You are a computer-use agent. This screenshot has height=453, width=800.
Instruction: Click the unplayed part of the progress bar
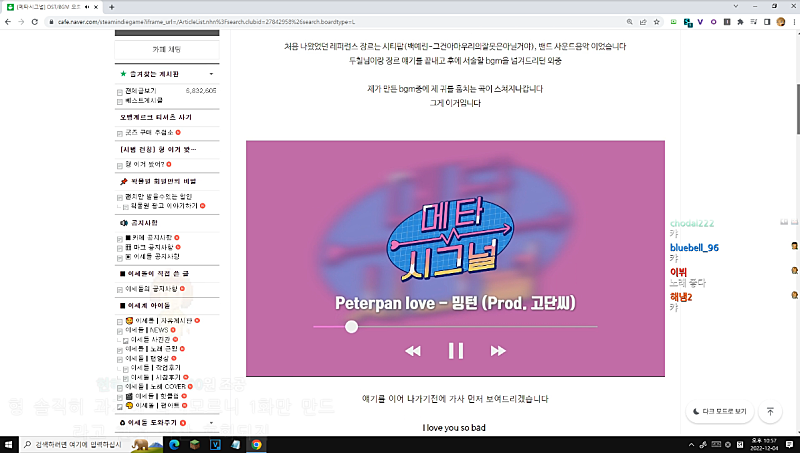pos(477,326)
